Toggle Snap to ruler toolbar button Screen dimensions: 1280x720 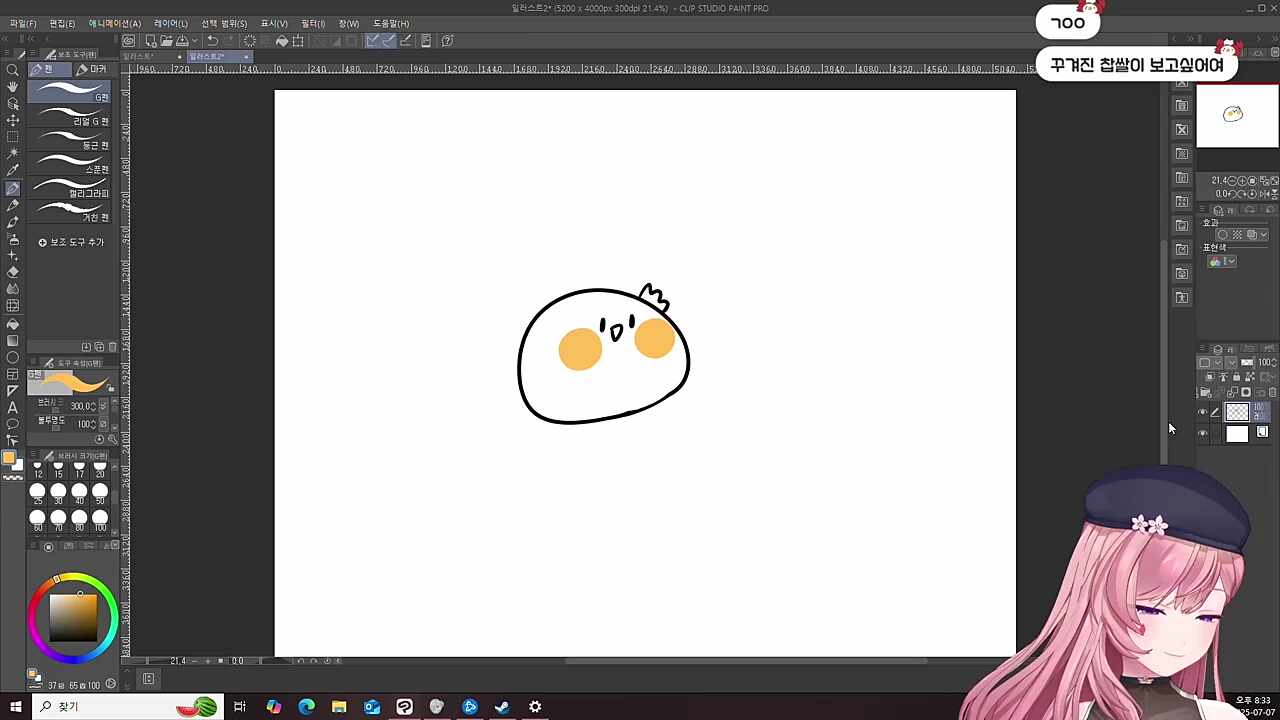tap(373, 41)
